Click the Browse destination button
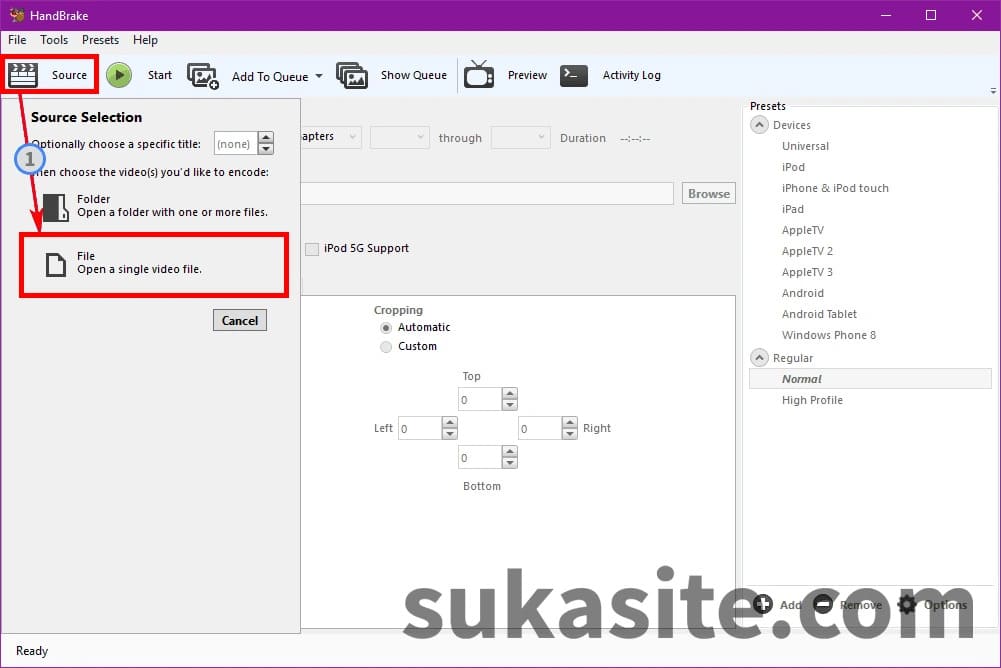 coord(709,194)
